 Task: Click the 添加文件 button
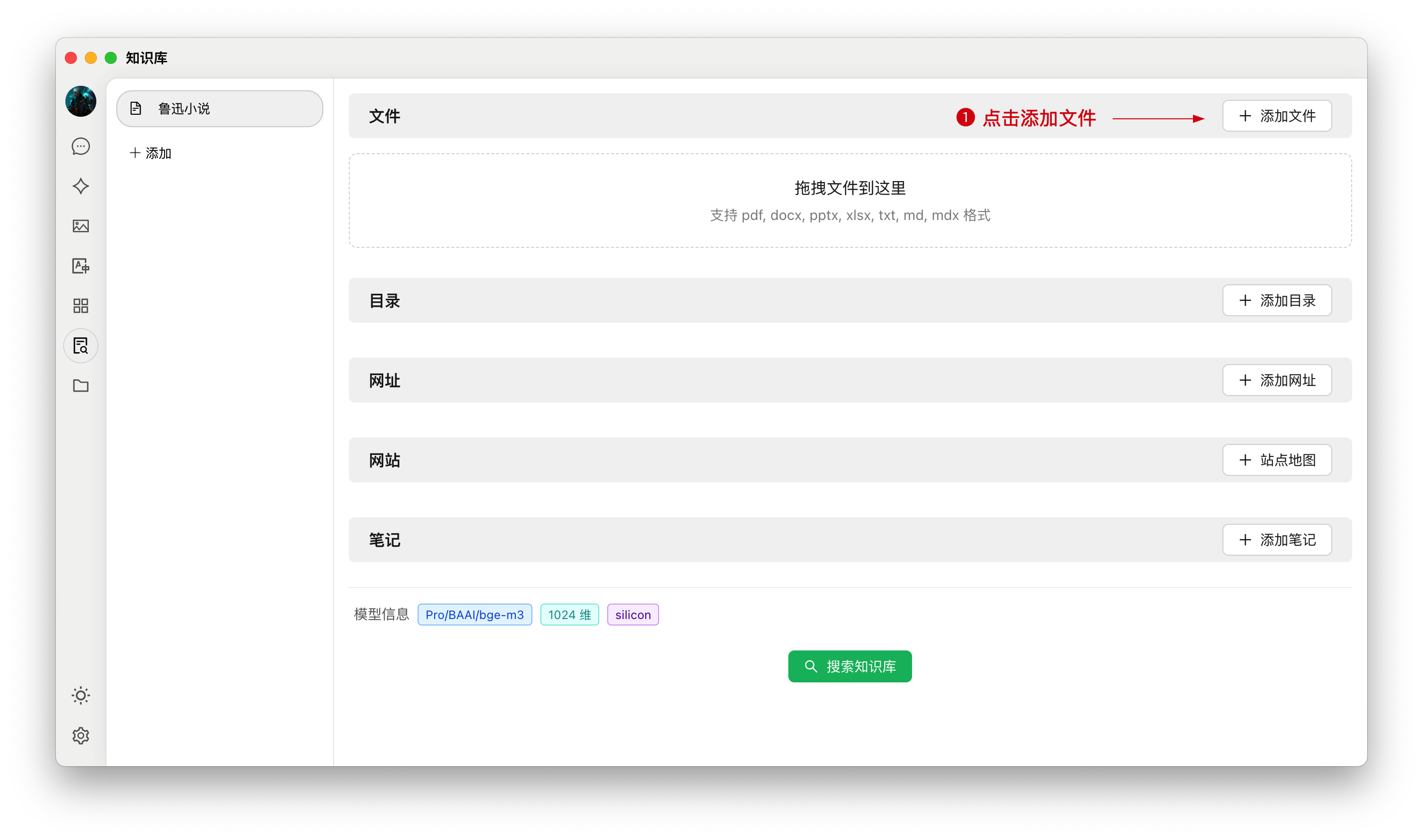point(1276,116)
